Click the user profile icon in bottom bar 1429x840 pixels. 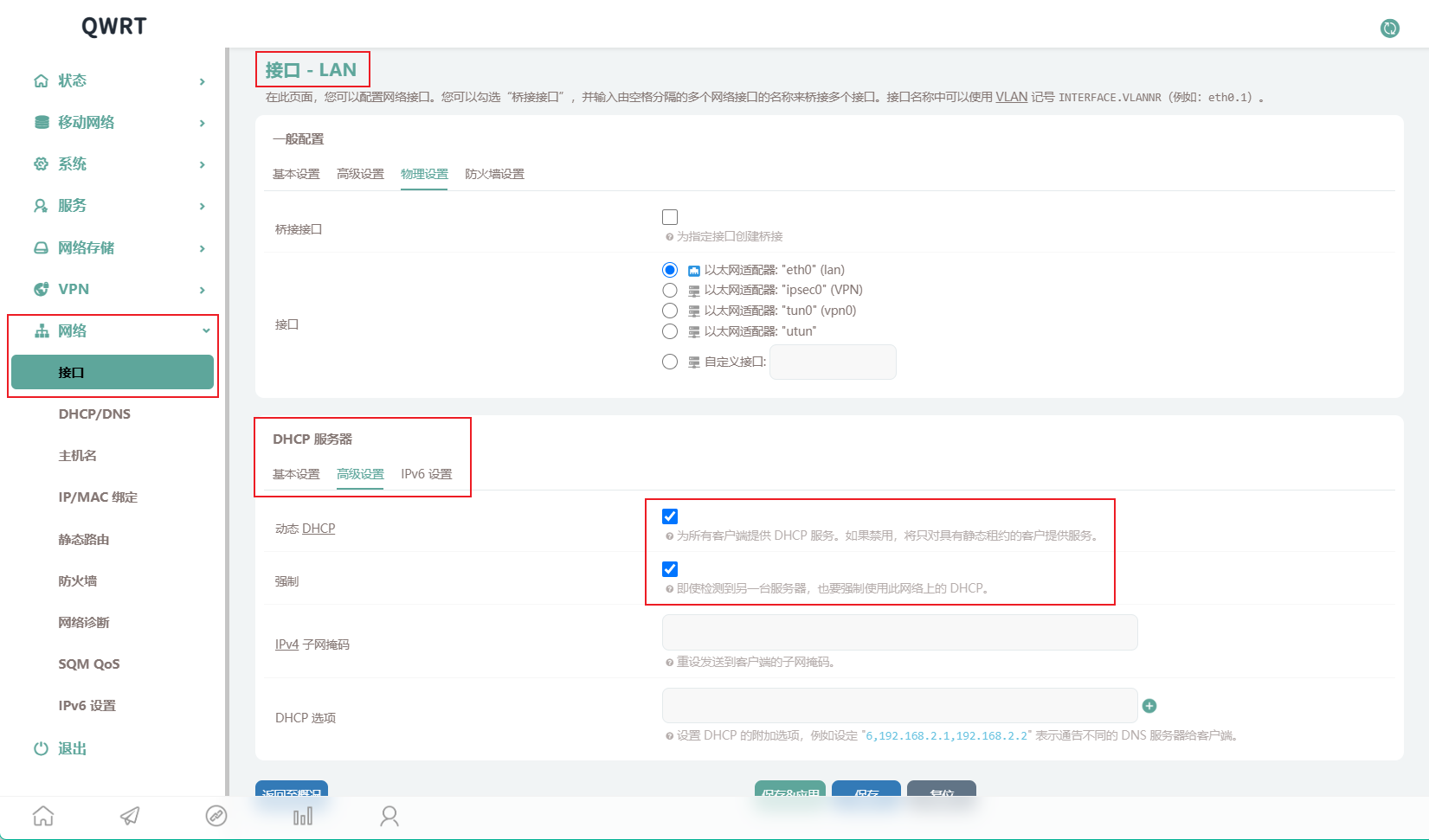click(389, 816)
